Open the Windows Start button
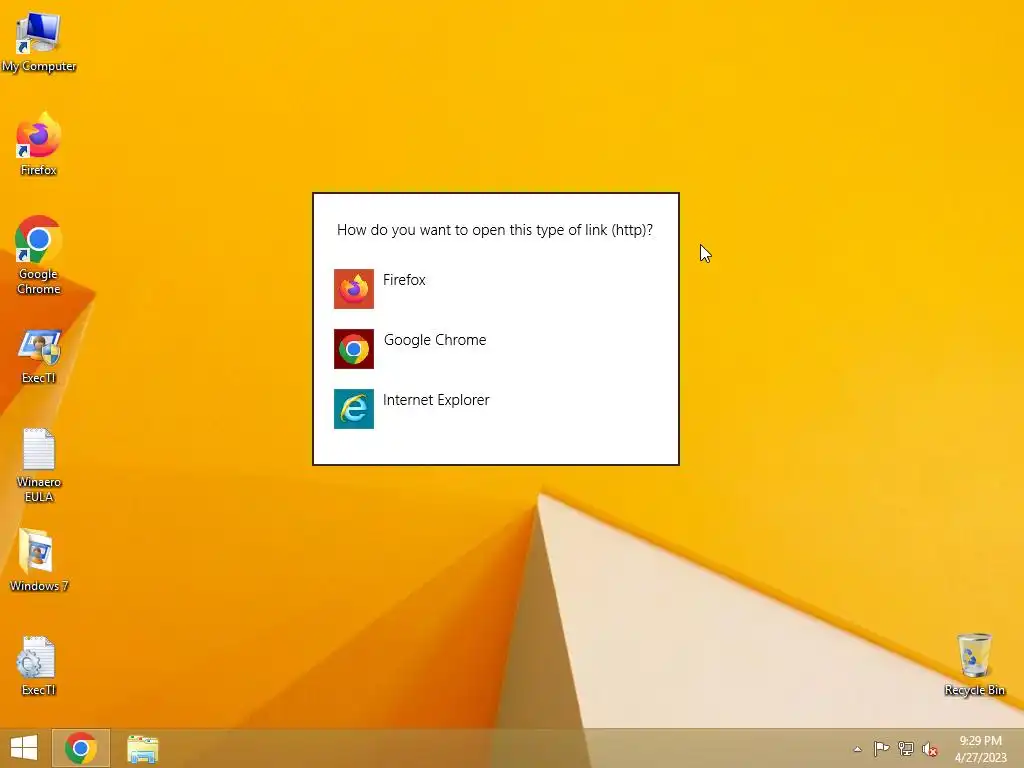 (24, 748)
